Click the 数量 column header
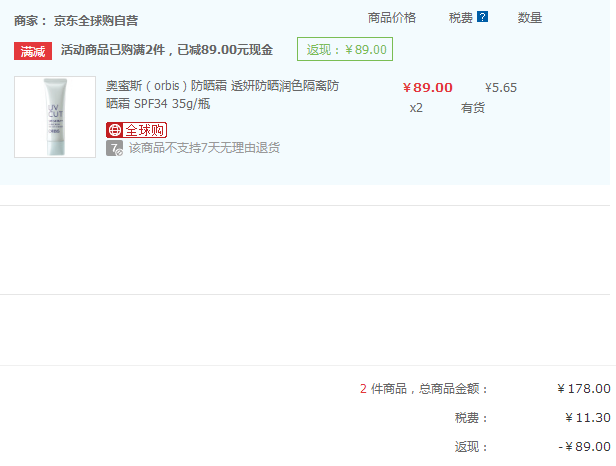The height and width of the screenshot is (466, 616). coord(530,18)
